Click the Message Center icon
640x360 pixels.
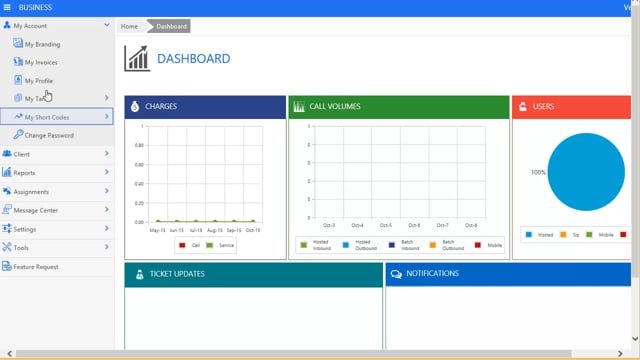(7, 209)
